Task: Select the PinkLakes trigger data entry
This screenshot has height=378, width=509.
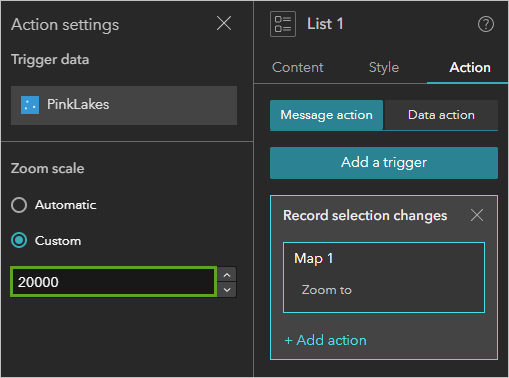Action: tap(124, 105)
